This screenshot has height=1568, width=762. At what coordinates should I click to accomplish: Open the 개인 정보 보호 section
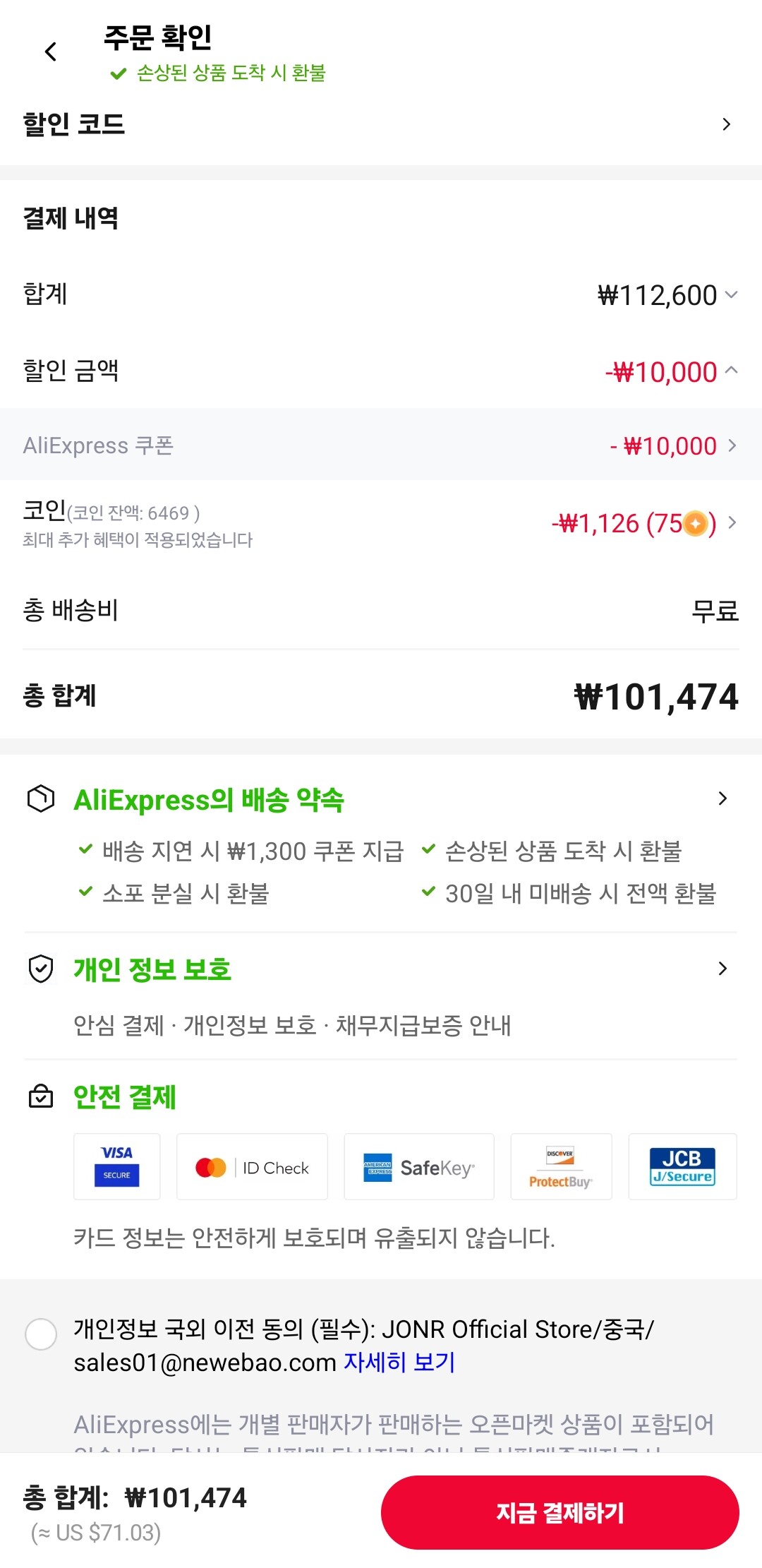tap(722, 969)
